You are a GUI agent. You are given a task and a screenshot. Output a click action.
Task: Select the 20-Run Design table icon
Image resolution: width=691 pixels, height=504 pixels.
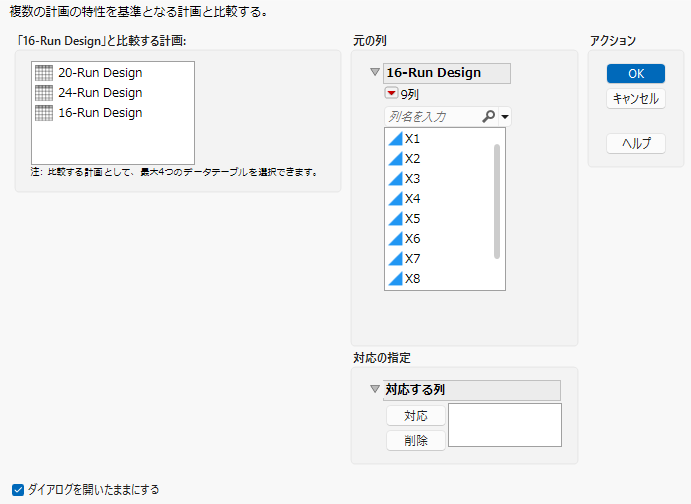point(44,73)
